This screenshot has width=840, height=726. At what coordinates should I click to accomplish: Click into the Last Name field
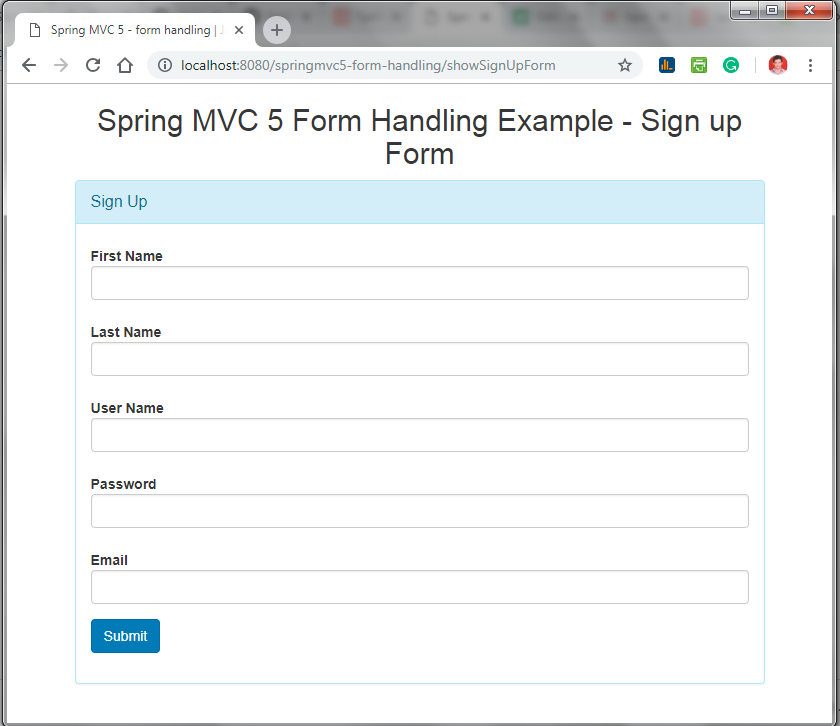click(419, 359)
